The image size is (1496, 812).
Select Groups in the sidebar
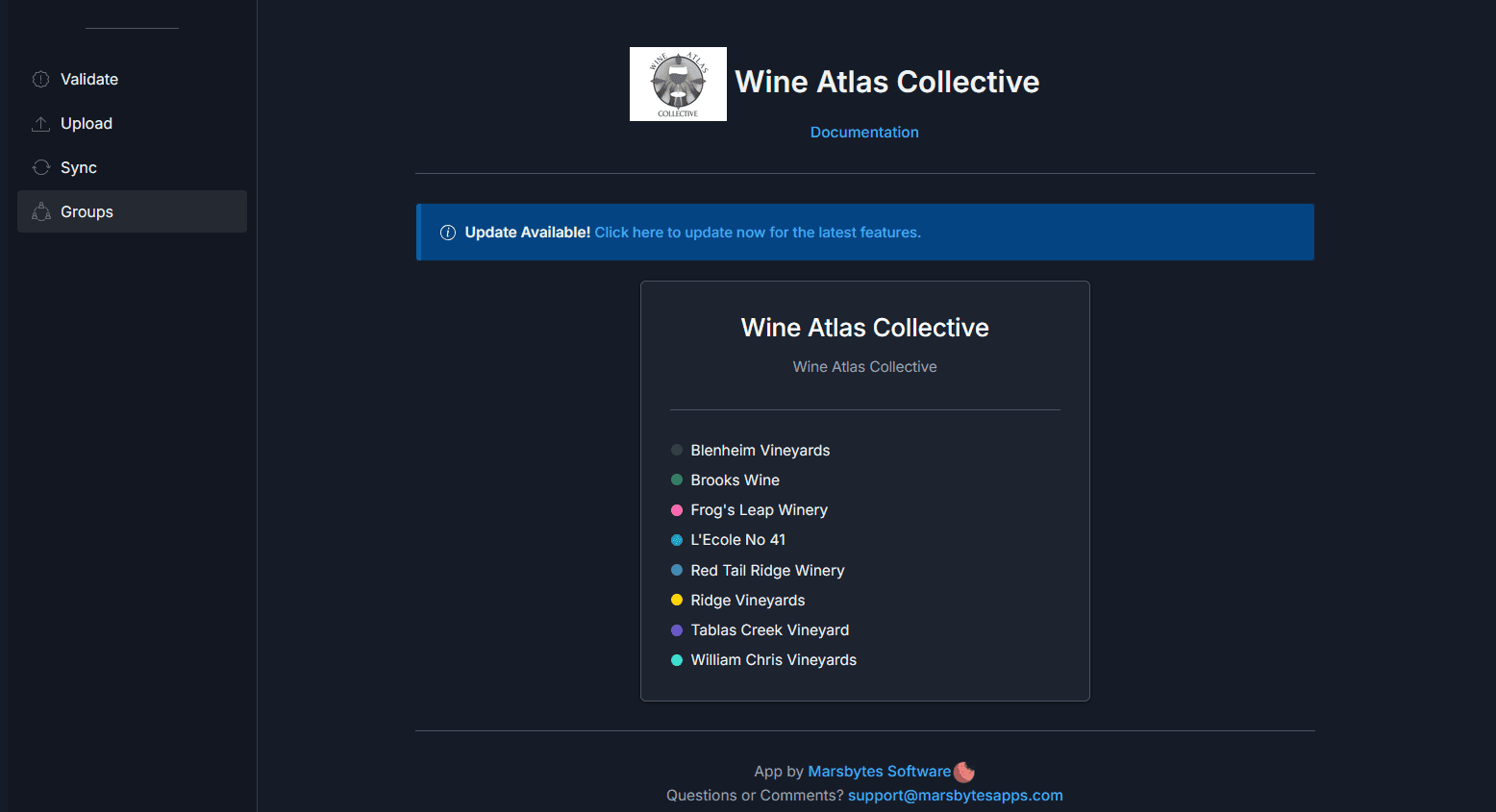87,212
